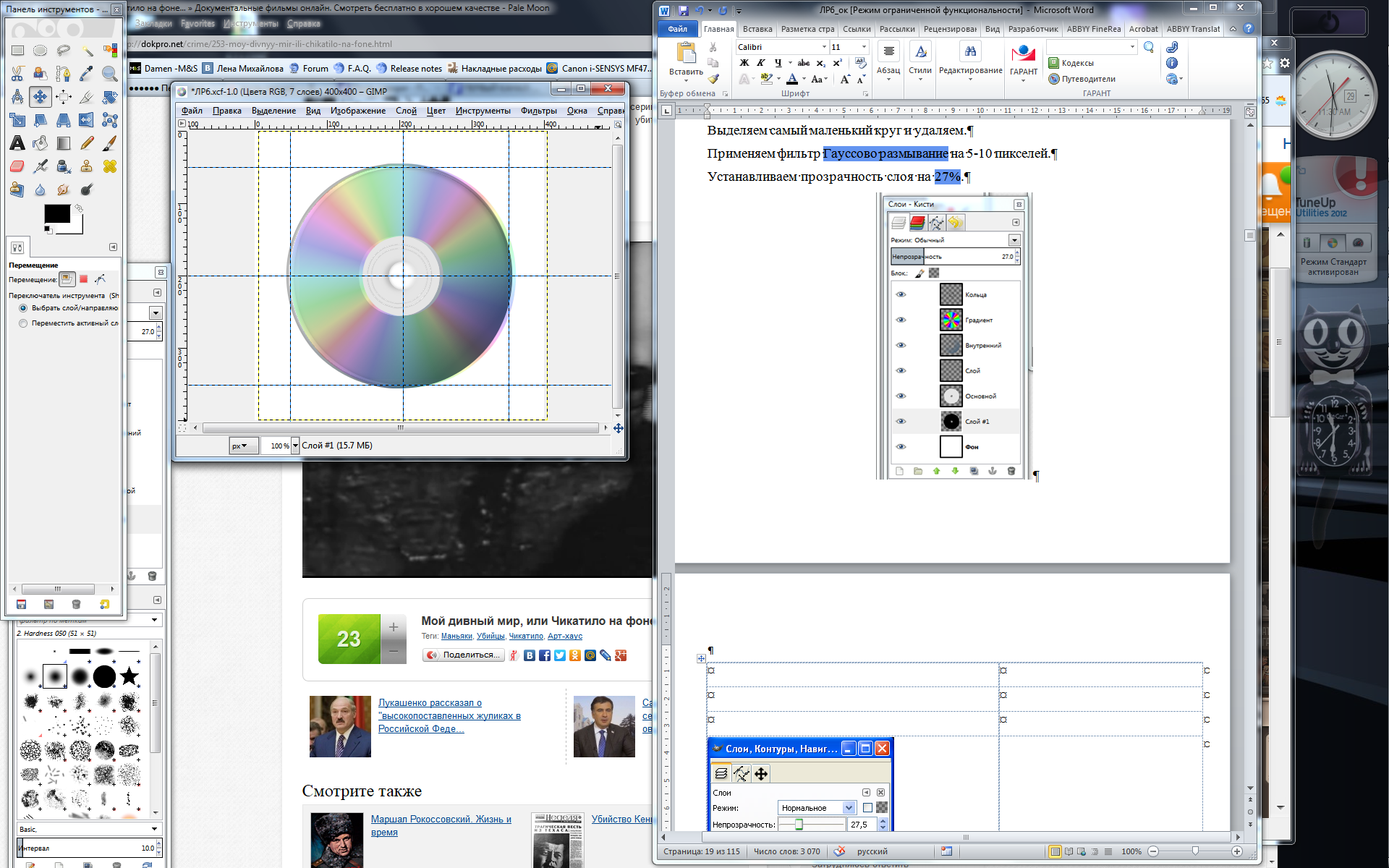Screen dimensions: 1389x868
Task: Click the black foreground color swatch
Action: (x=57, y=214)
